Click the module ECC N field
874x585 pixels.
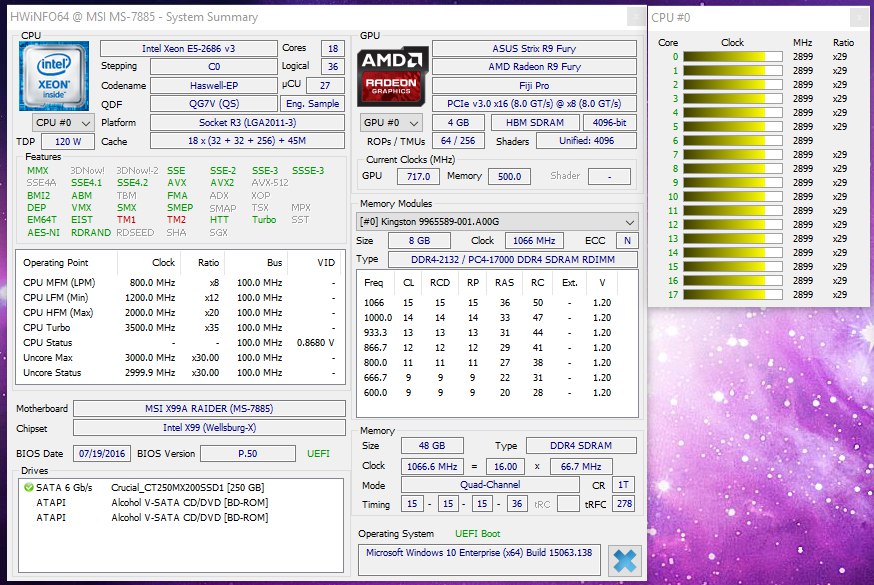pos(627,241)
